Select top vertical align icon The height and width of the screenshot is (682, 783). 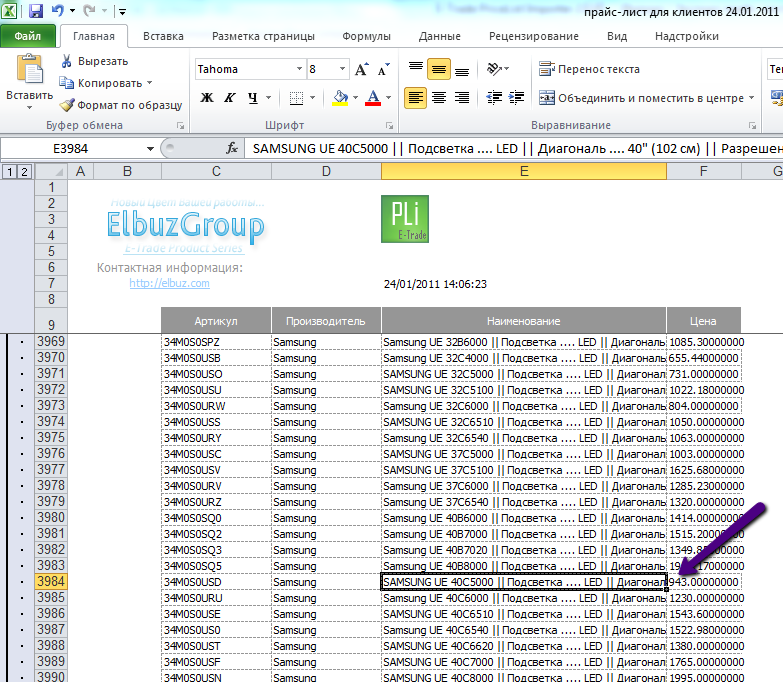(415, 69)
